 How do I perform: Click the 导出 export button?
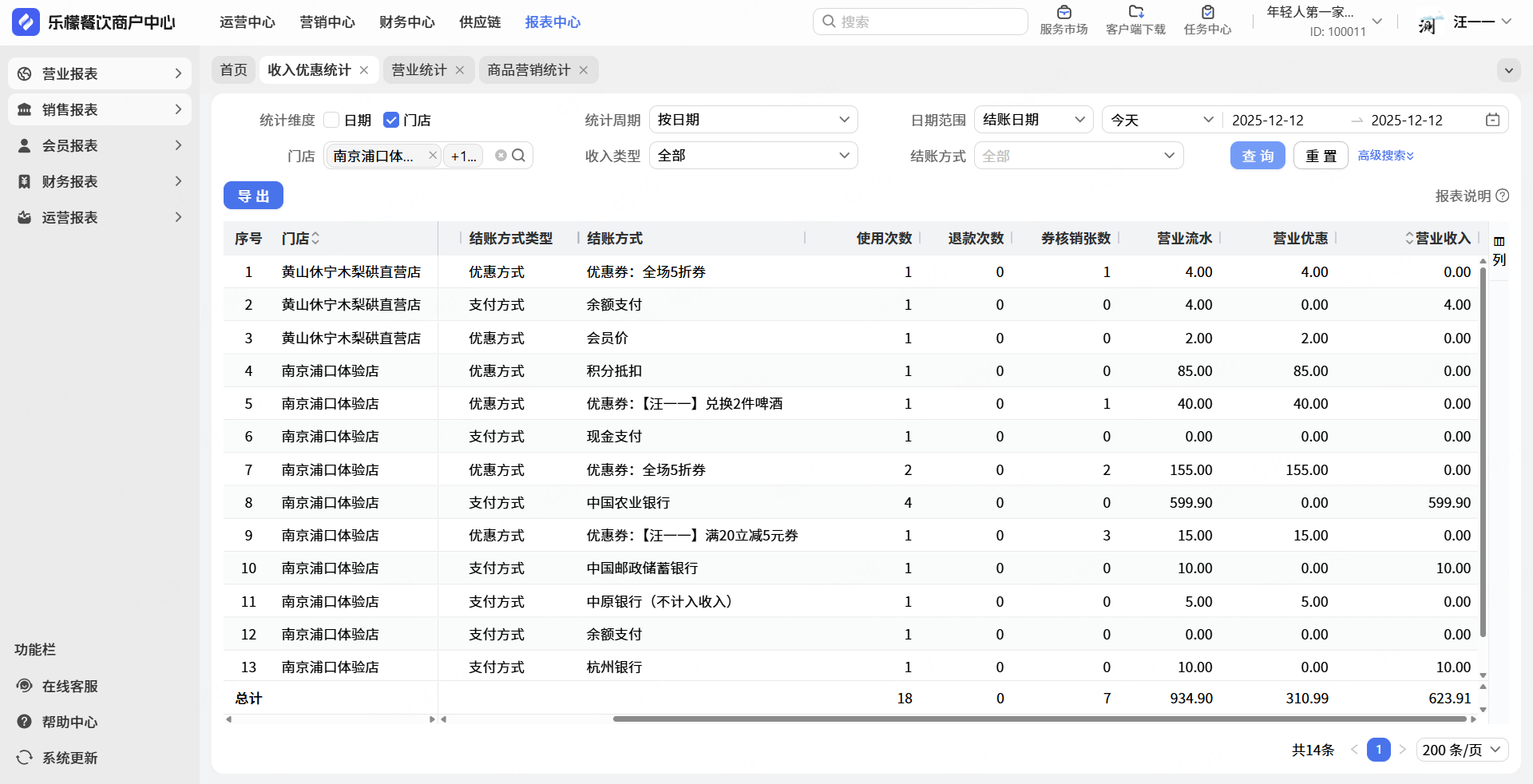point(253,196)
